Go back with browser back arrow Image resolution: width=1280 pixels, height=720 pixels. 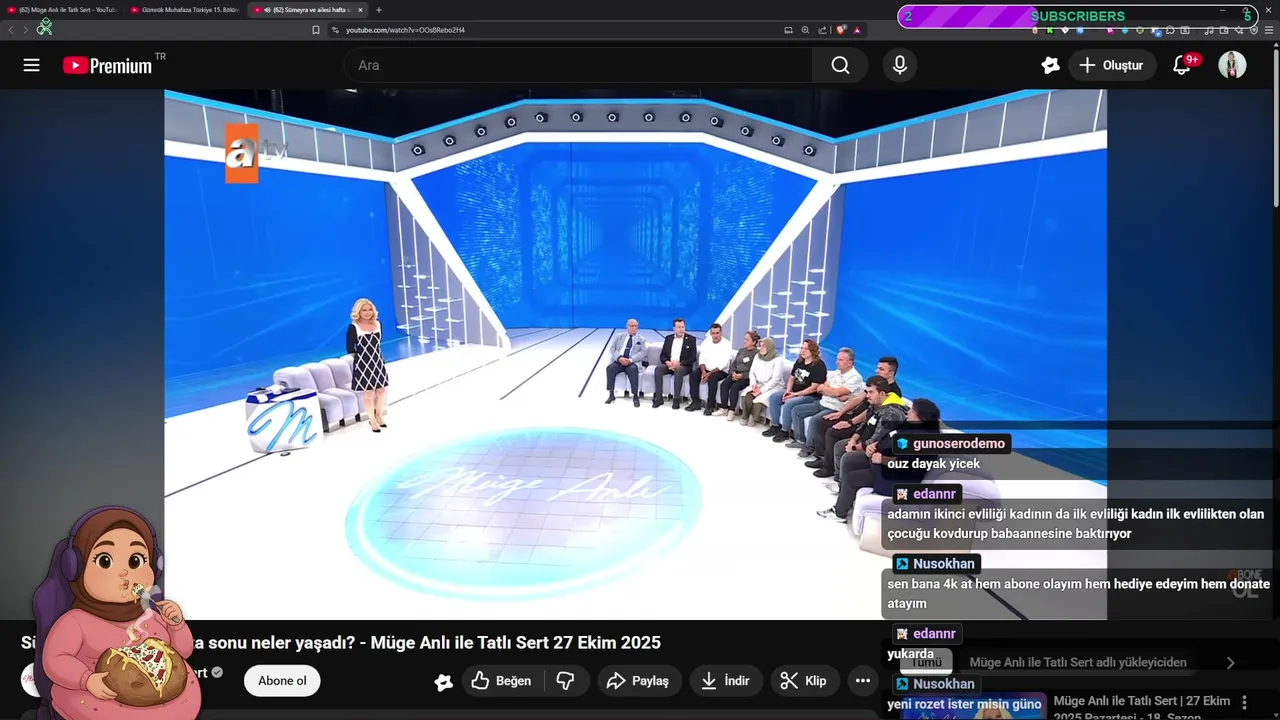pos(11,30)
